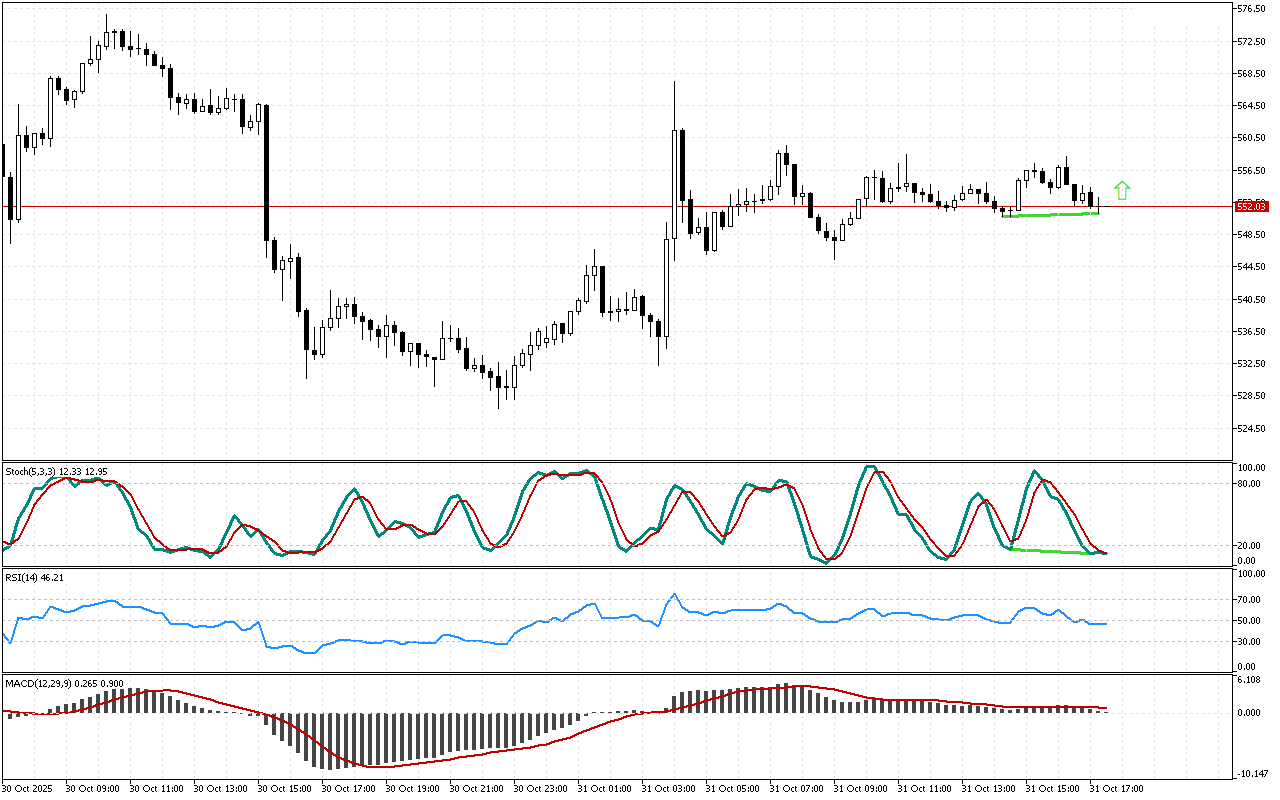This screenshot has width=1280, height=800.
Task: Click the 70.00 RSI level label
Action: [x=1248, y=600]
